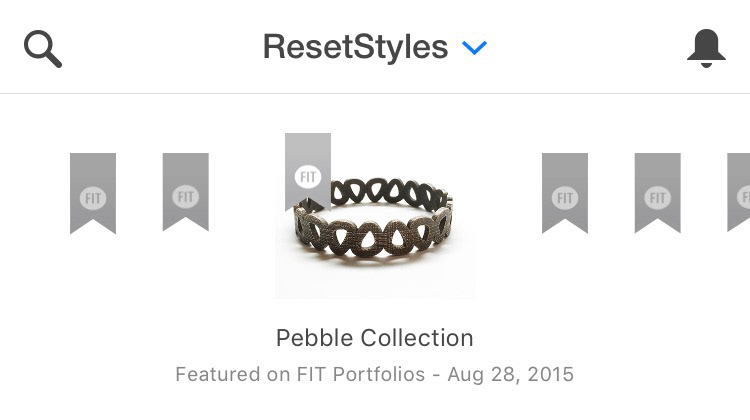Open notifications via the bell icon
This screenshot has height=420, width=750.
[706, 48]
